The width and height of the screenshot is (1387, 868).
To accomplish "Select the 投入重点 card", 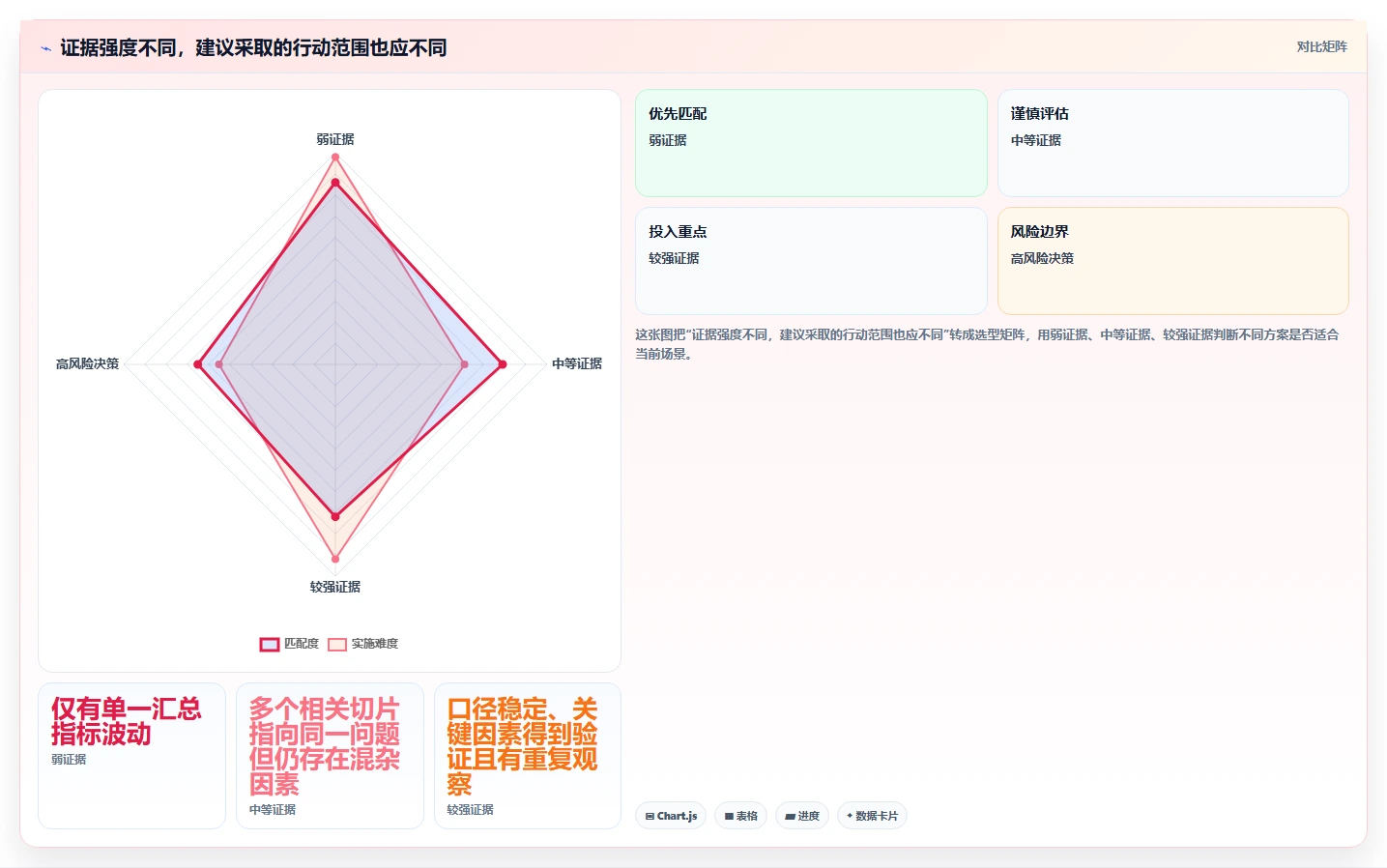I will coord(811,261).
